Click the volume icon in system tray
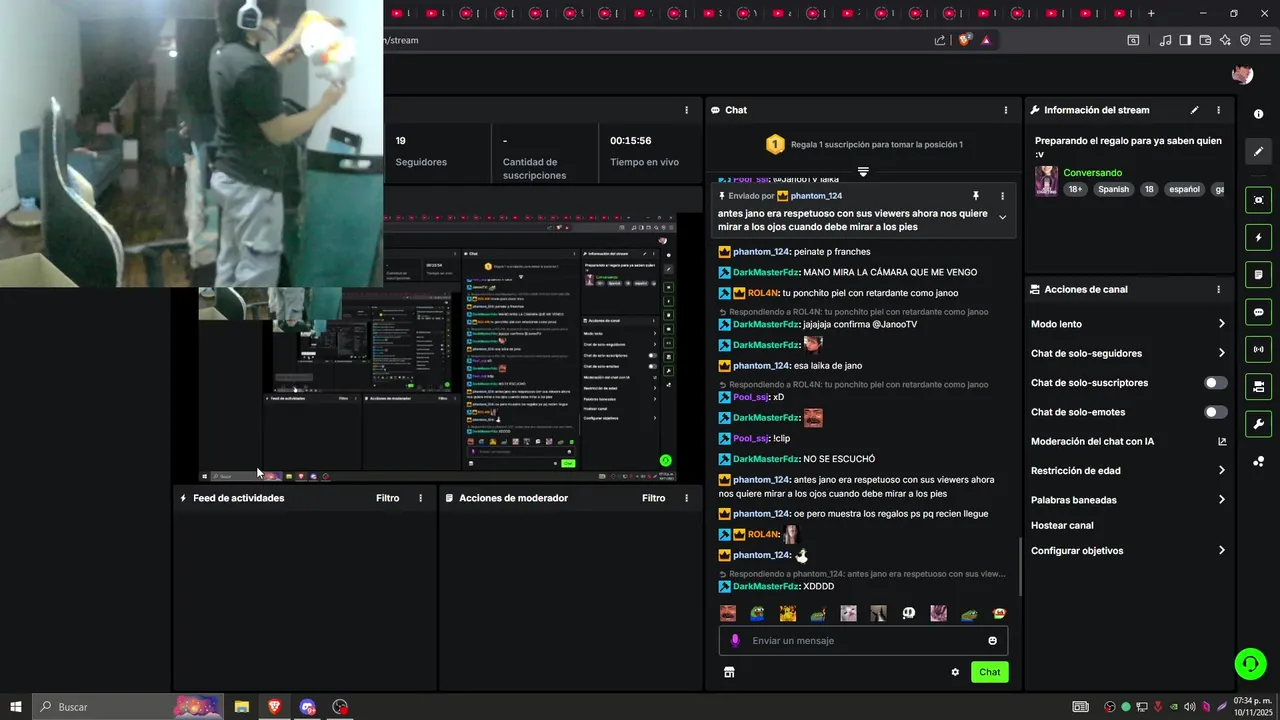Image resolution: width=1280 pixels, height=720 pixels. point(1189,707)
